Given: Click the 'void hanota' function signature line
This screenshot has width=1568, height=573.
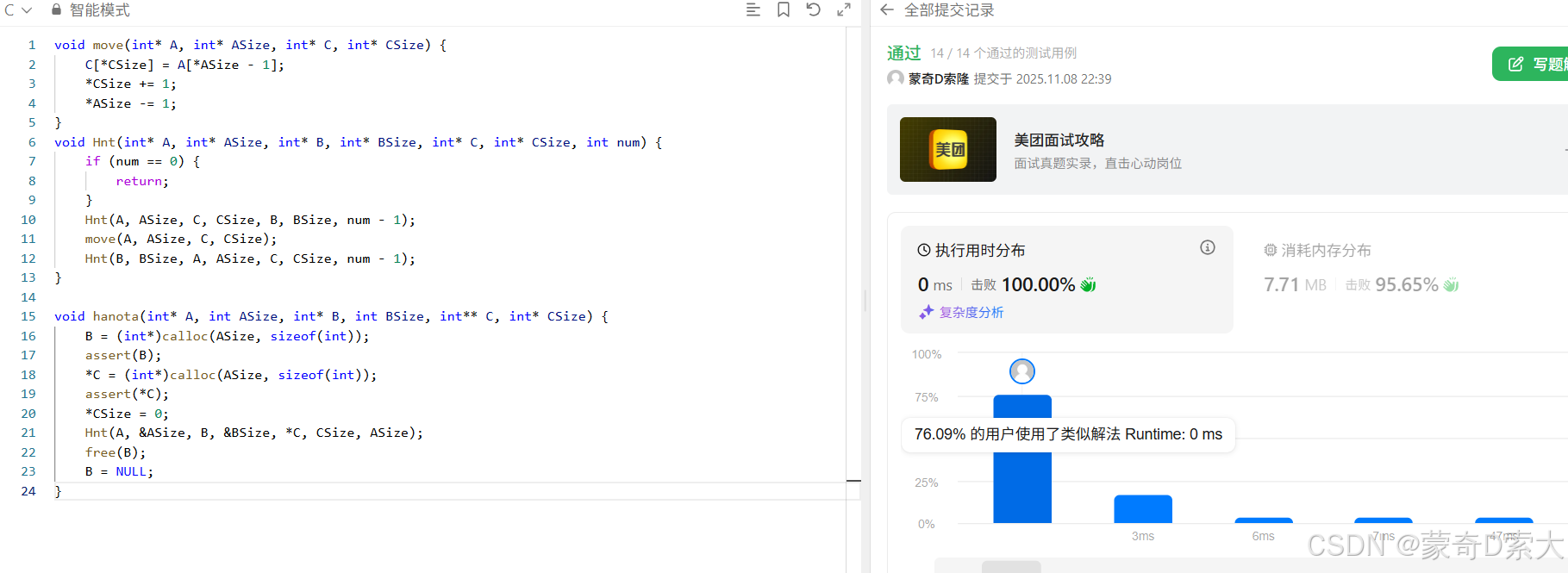Looking at the screenshot, I should 331,316.
